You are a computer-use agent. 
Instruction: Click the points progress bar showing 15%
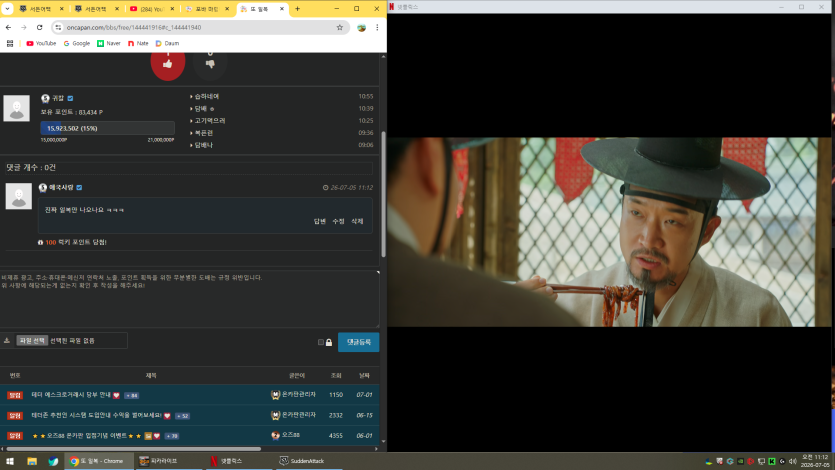point(108,128)
